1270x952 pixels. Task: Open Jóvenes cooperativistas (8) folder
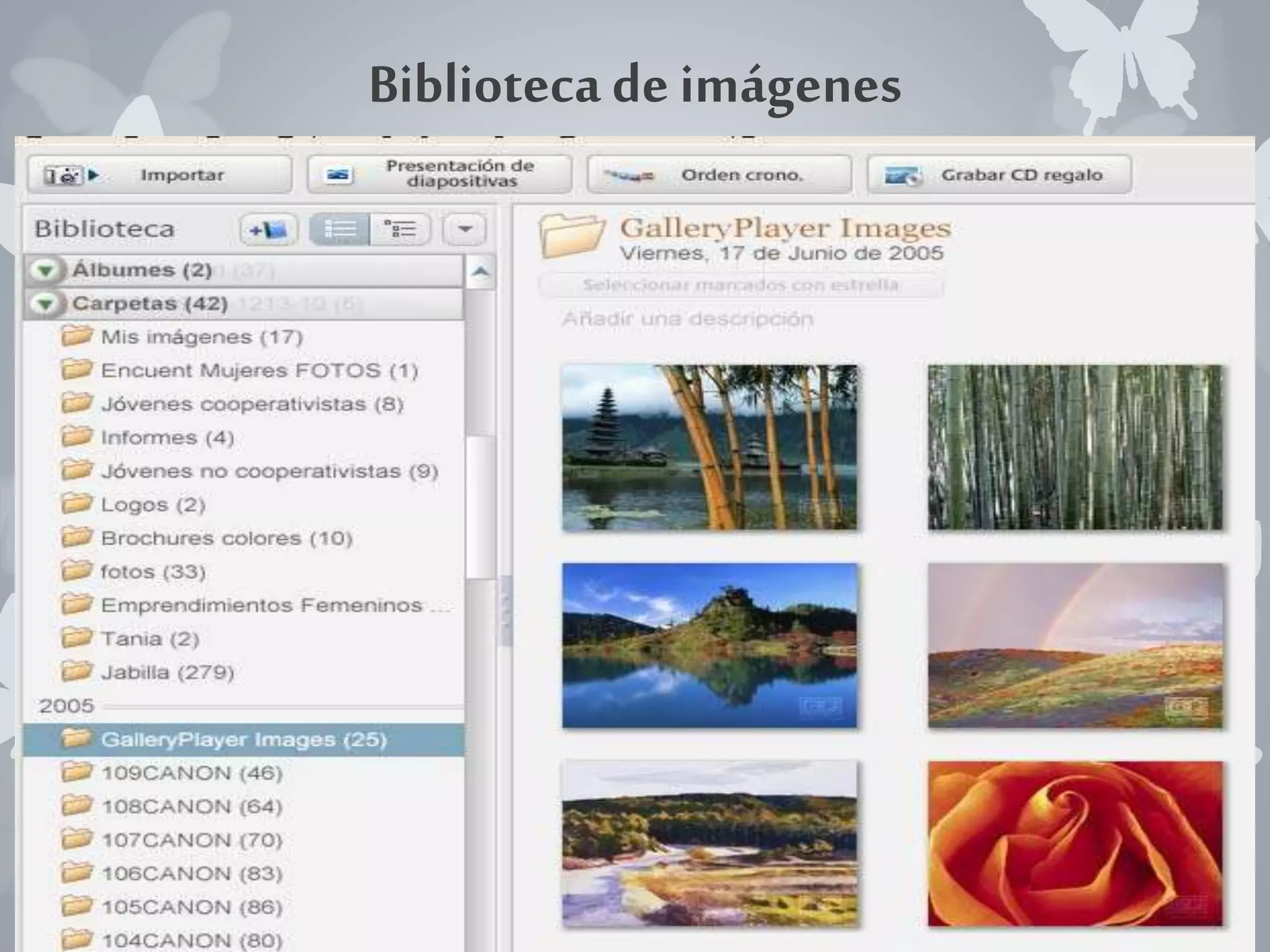coord(244,404)
